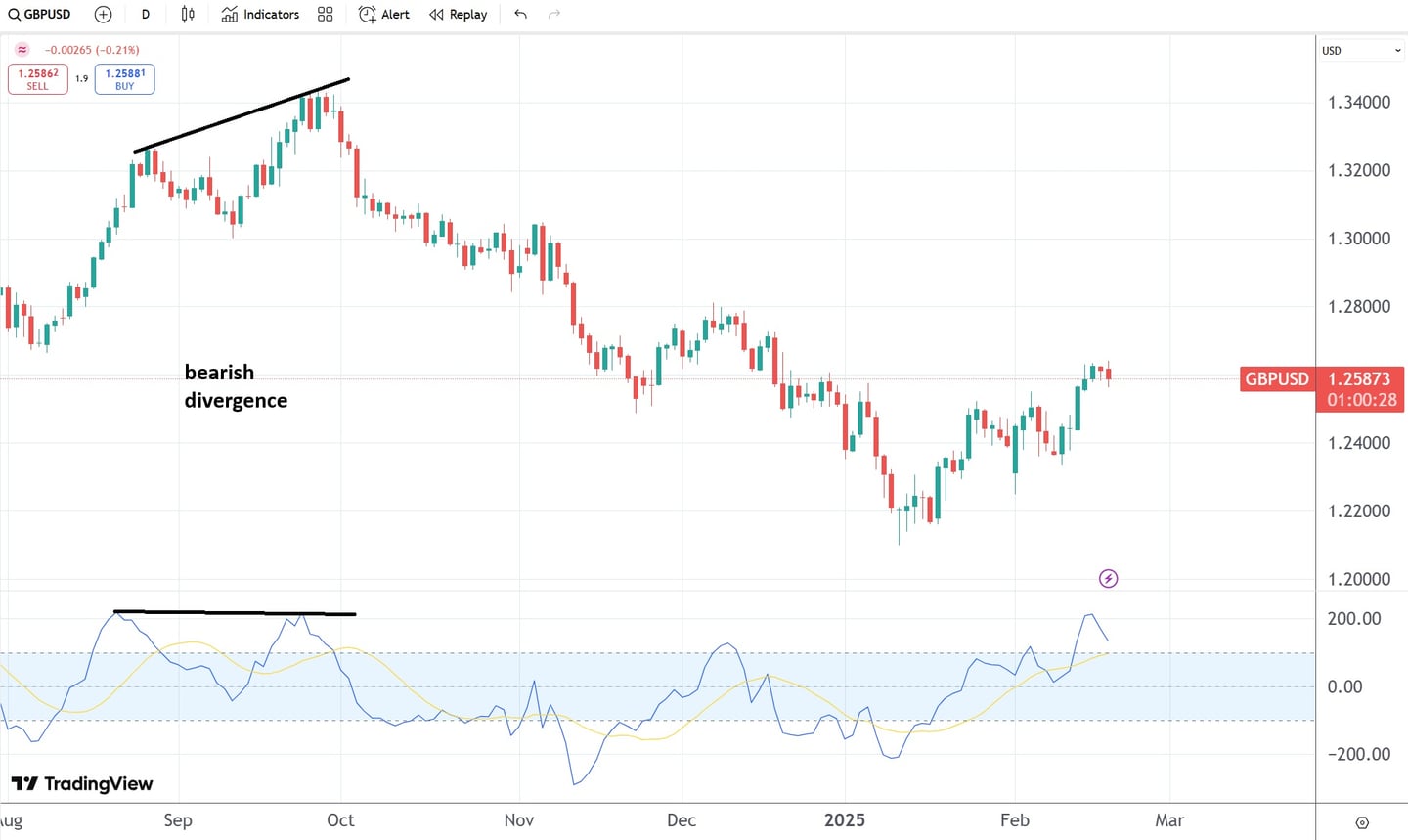Expand Indicators via its label text
This screenshot has width=1408, height=840.
coord(271,14)
